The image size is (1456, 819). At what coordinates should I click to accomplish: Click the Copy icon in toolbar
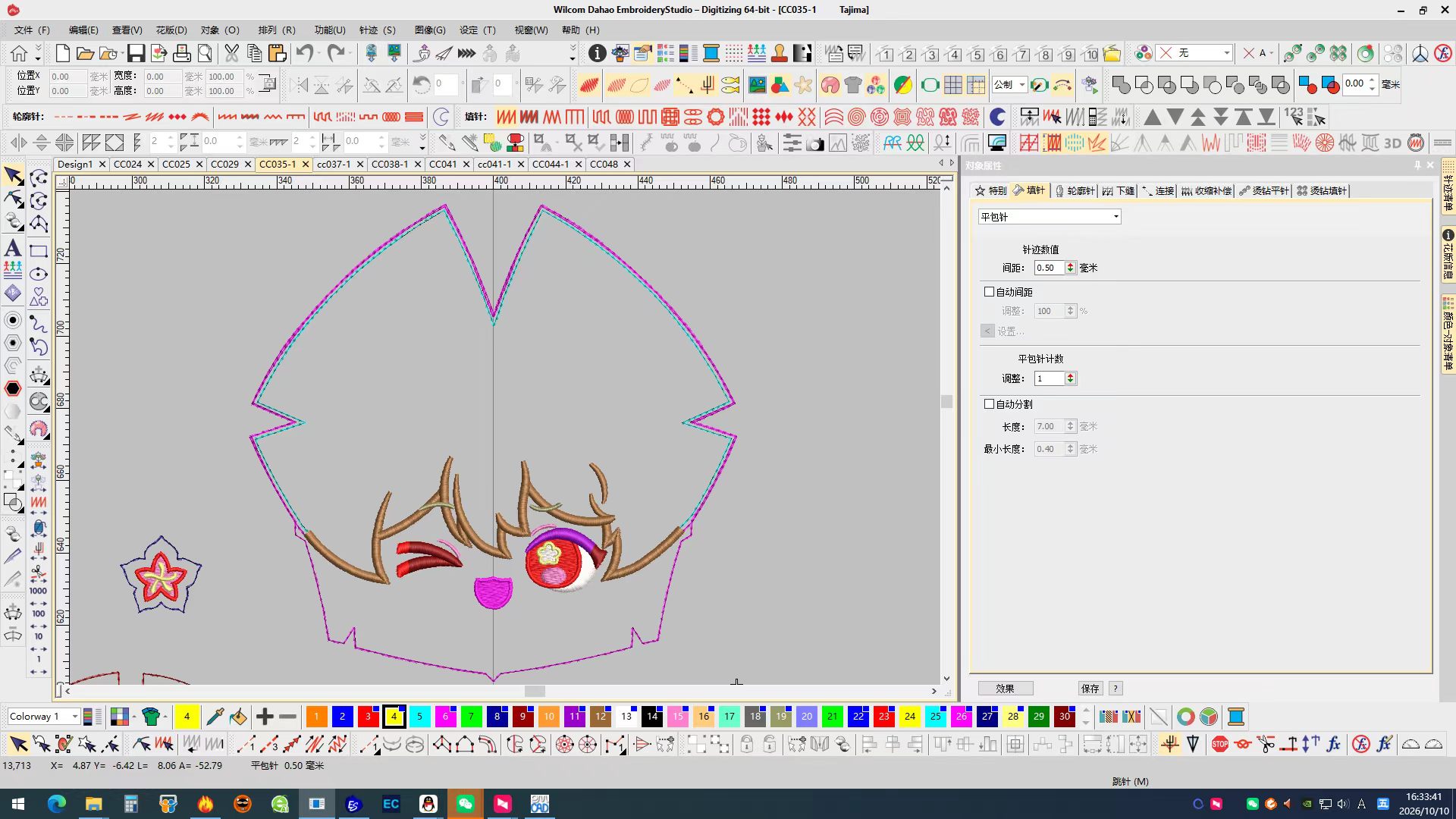click(x=255, y=53)
